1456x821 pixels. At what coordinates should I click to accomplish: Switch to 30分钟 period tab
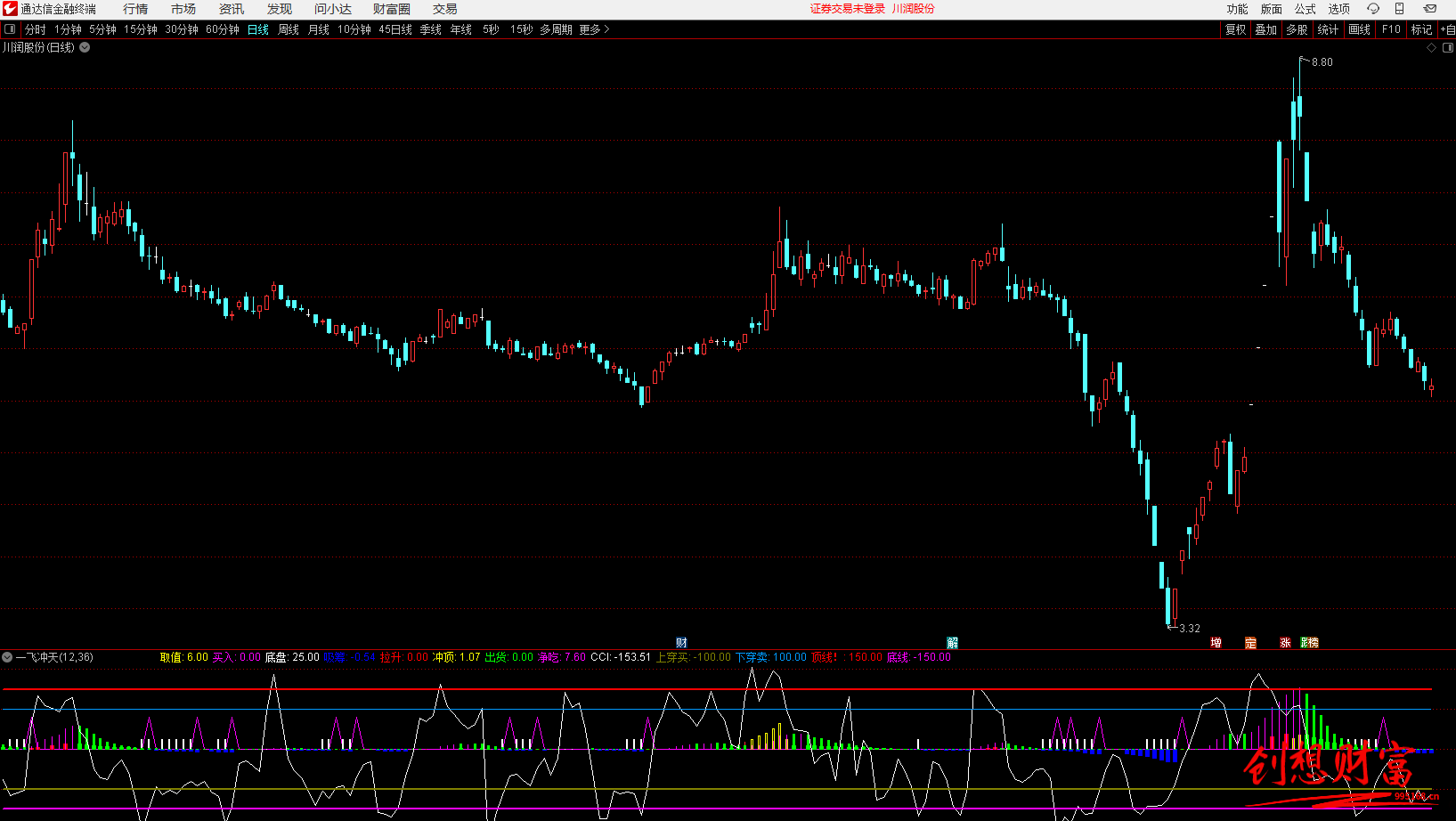[x=182, y=29]
